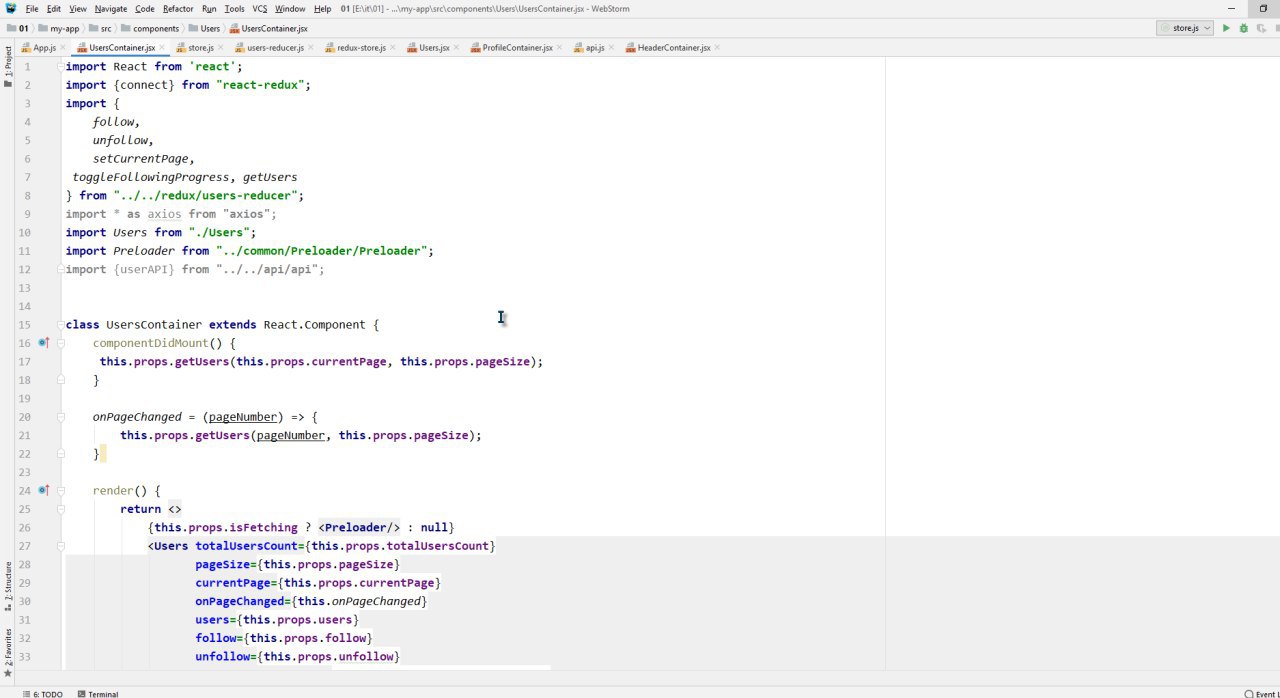The height and width of the screenshot is (698, 1280).
Task: Run the store.js configuration with green play button
Action: (x=1226, y=28)
